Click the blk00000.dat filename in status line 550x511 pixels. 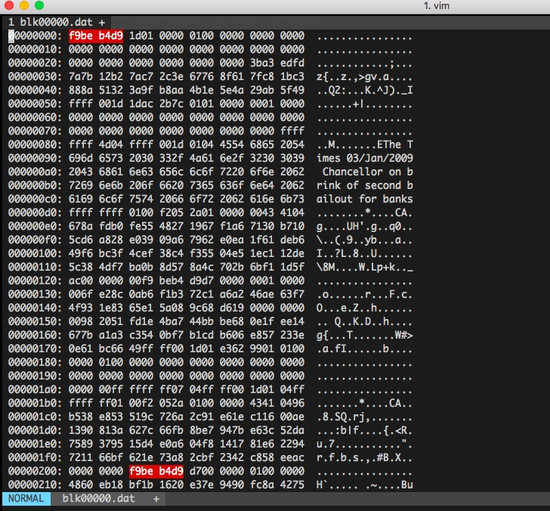(x=99, y=498)
